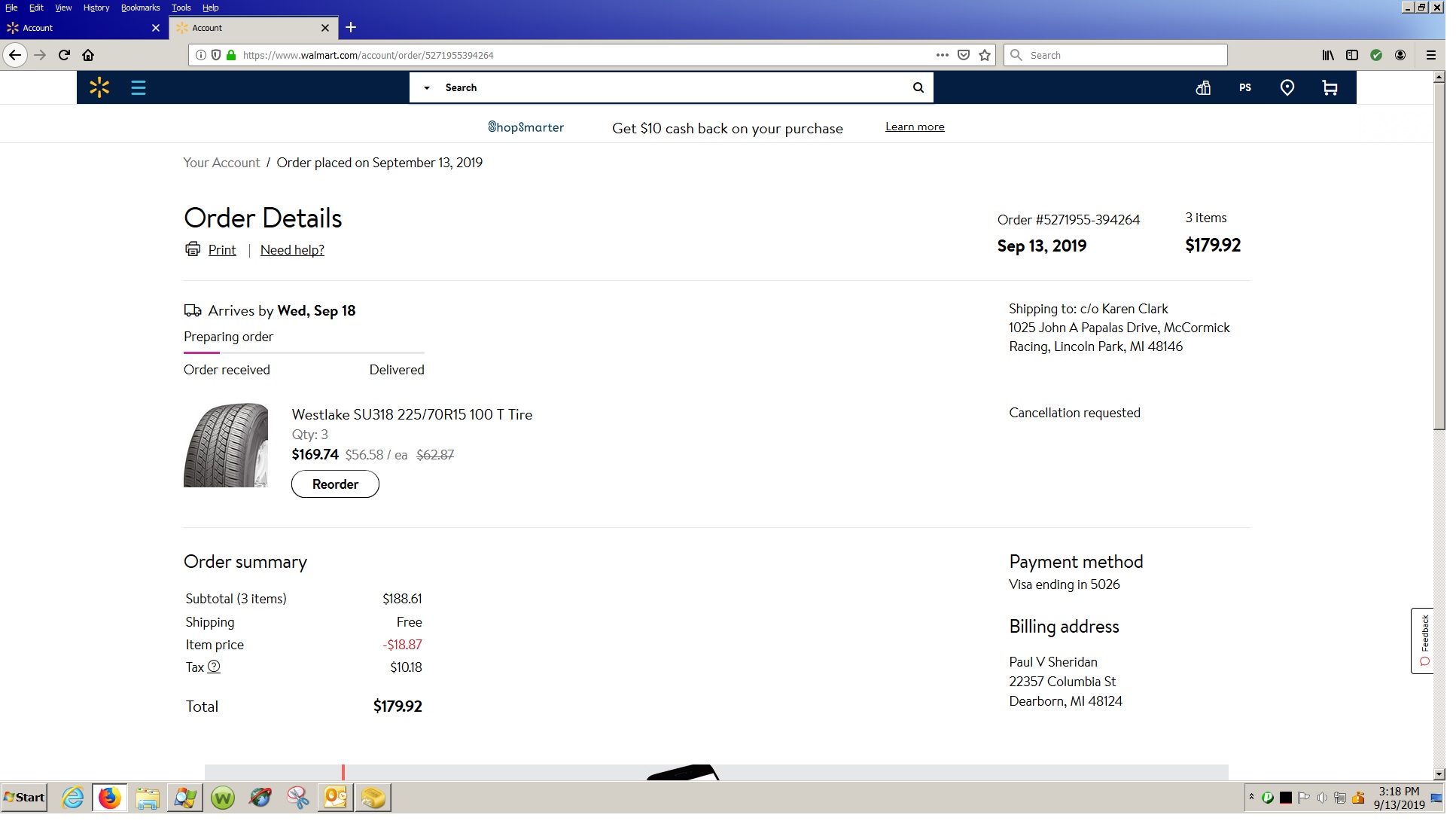Click the Need help? link

click(x=292, y=250)
